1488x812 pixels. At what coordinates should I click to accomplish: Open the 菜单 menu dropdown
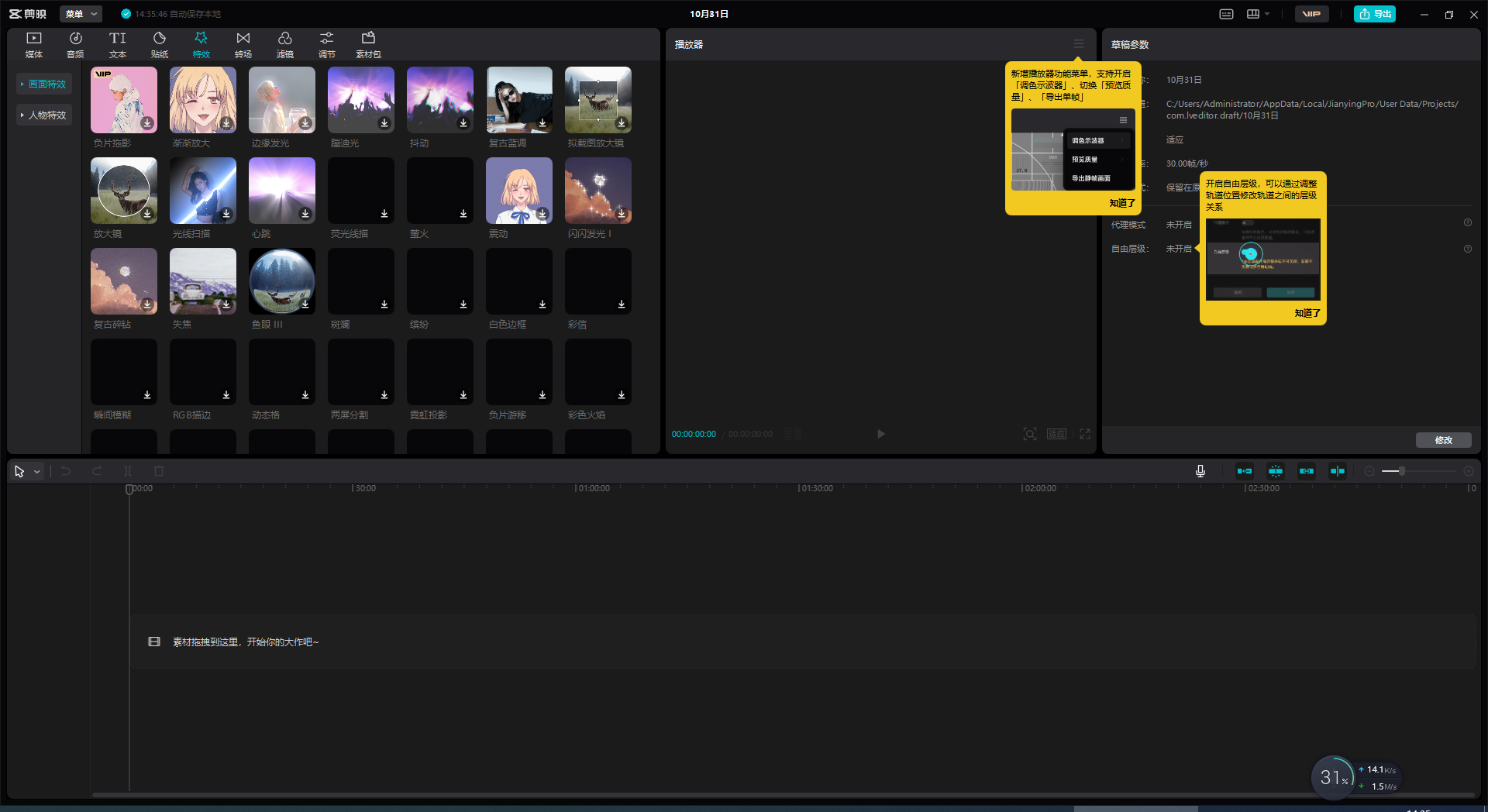tap(81, 14)
